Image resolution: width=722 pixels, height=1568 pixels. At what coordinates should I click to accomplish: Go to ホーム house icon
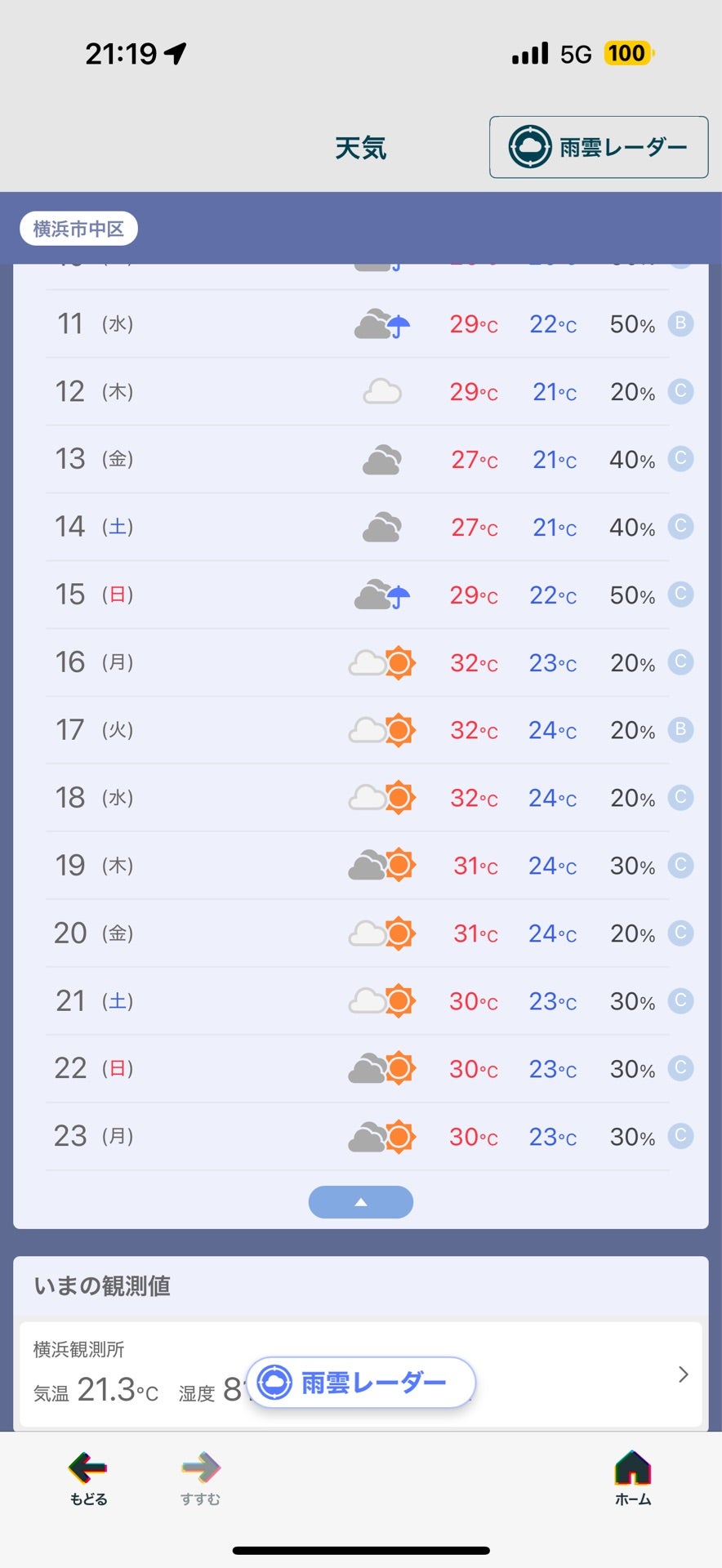[x=633, y=1468]
